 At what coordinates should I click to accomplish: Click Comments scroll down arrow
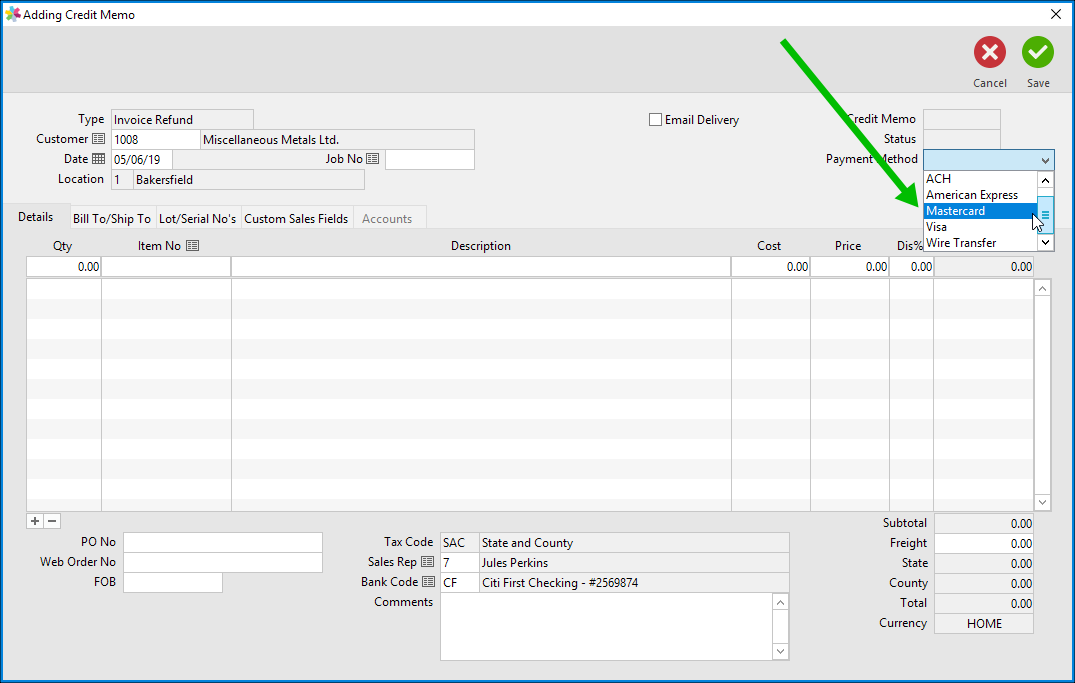click(x=780, y=651)
